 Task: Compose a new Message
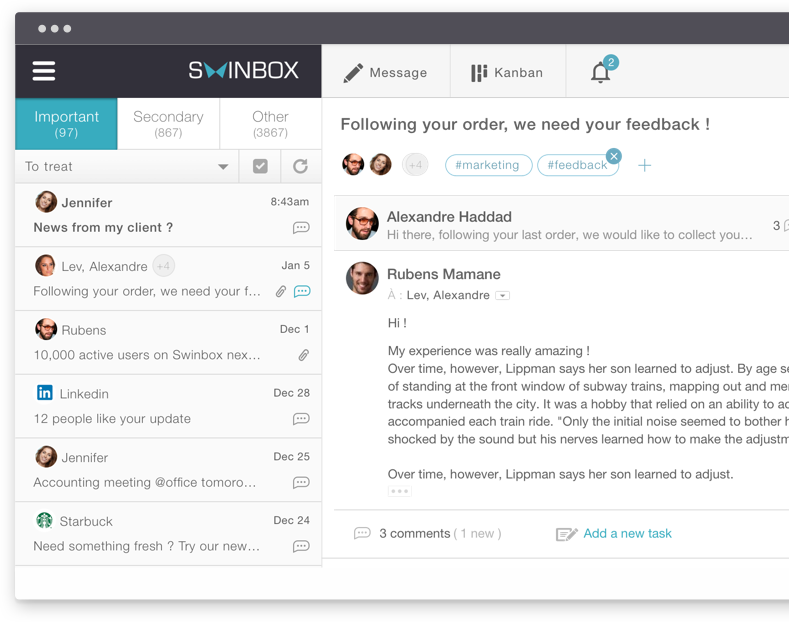pos(386,72)
